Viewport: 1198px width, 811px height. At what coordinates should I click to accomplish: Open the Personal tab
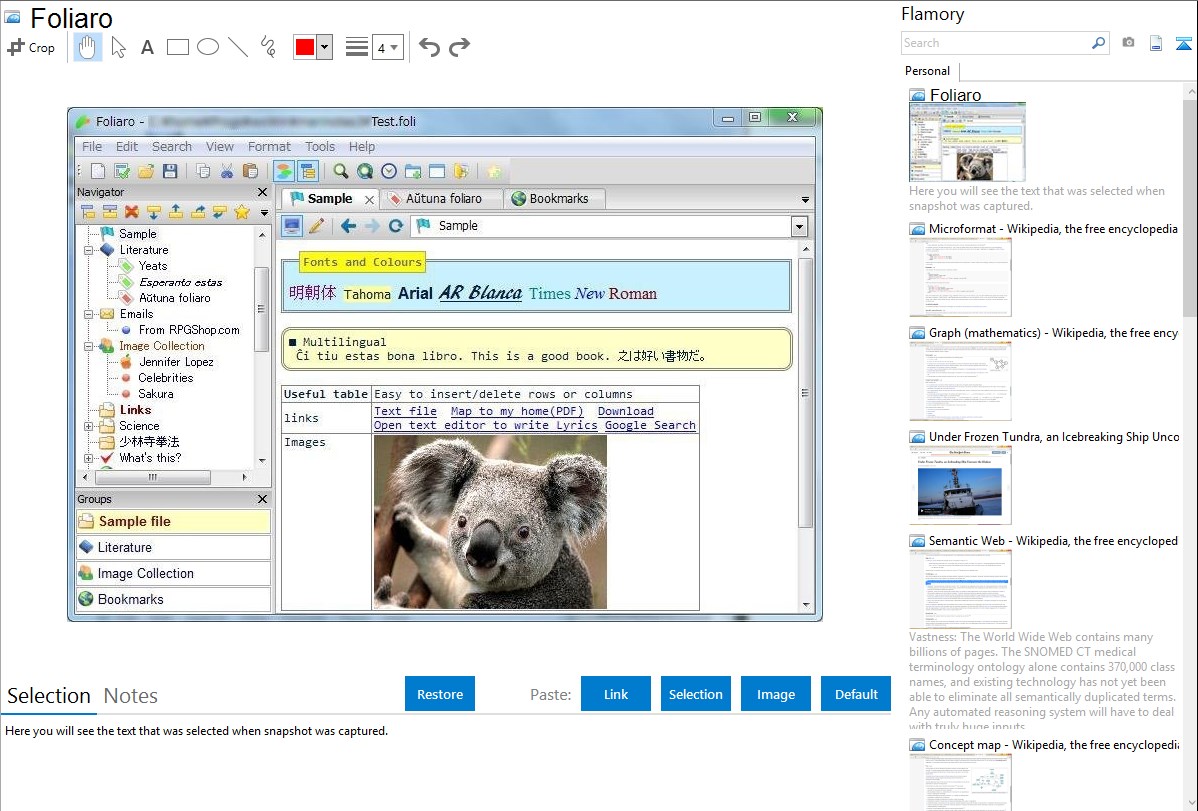(x=927, y=71)
